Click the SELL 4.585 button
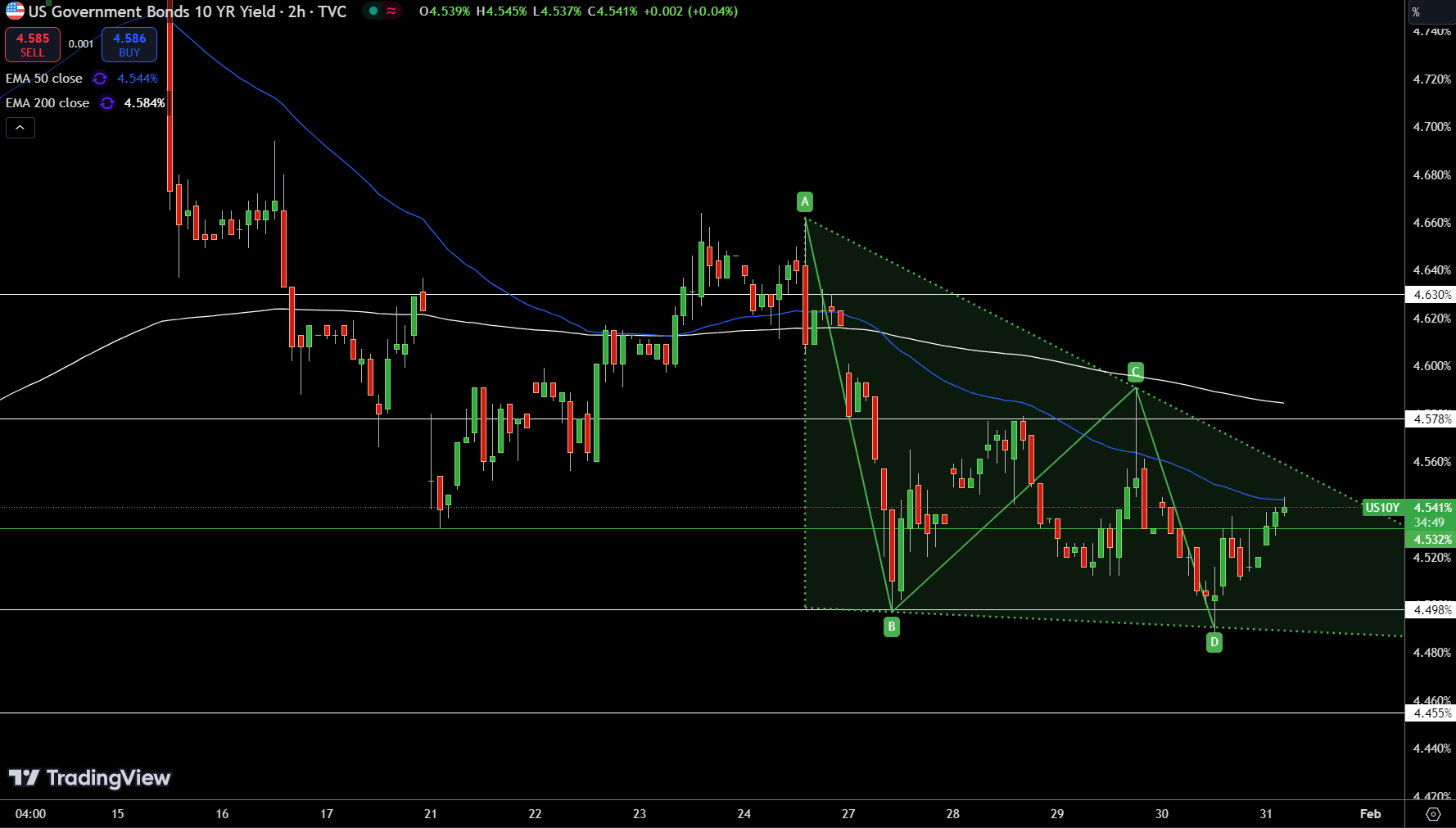 (33, 45)
